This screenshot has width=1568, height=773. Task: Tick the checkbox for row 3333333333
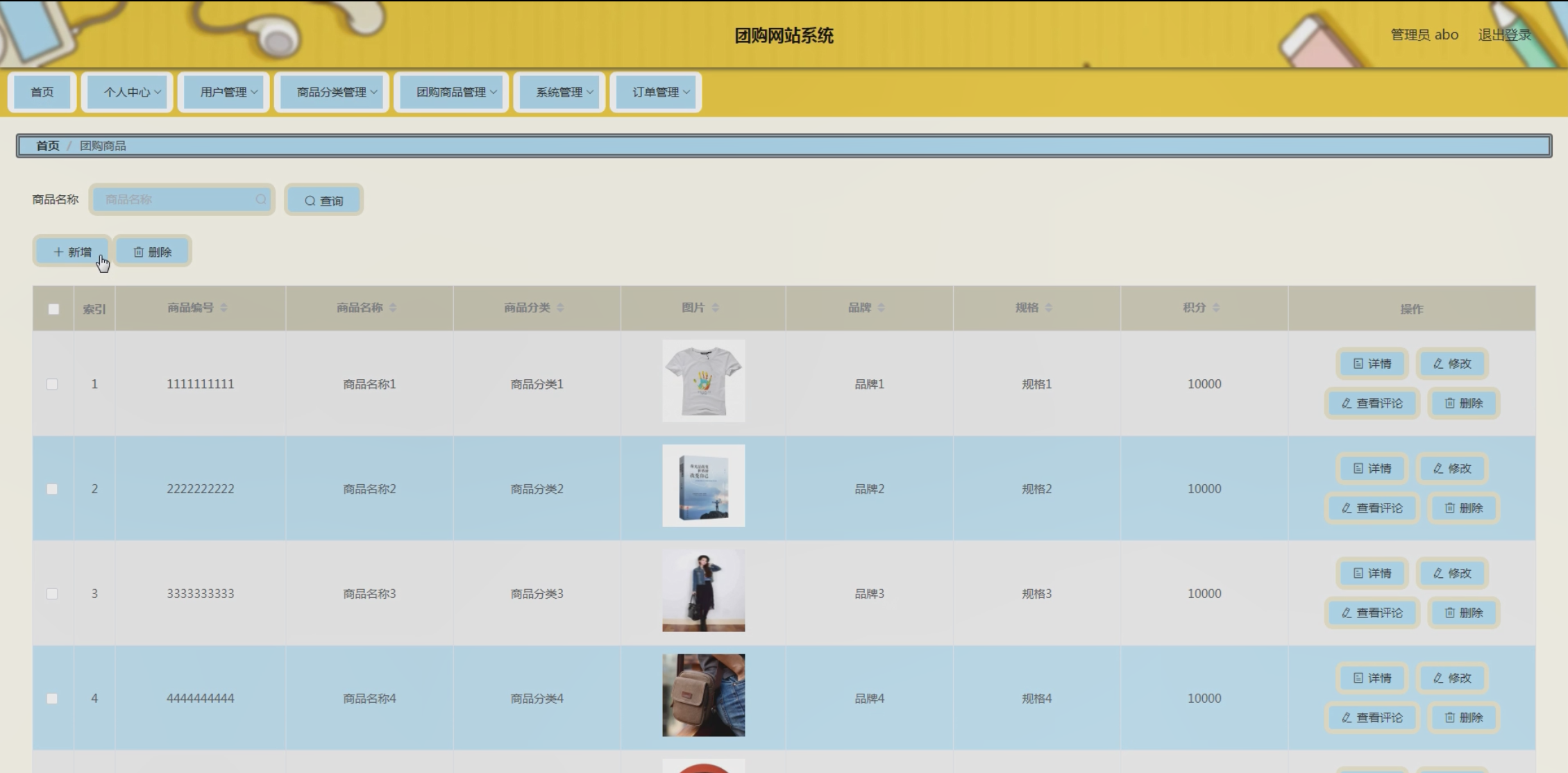52,594
